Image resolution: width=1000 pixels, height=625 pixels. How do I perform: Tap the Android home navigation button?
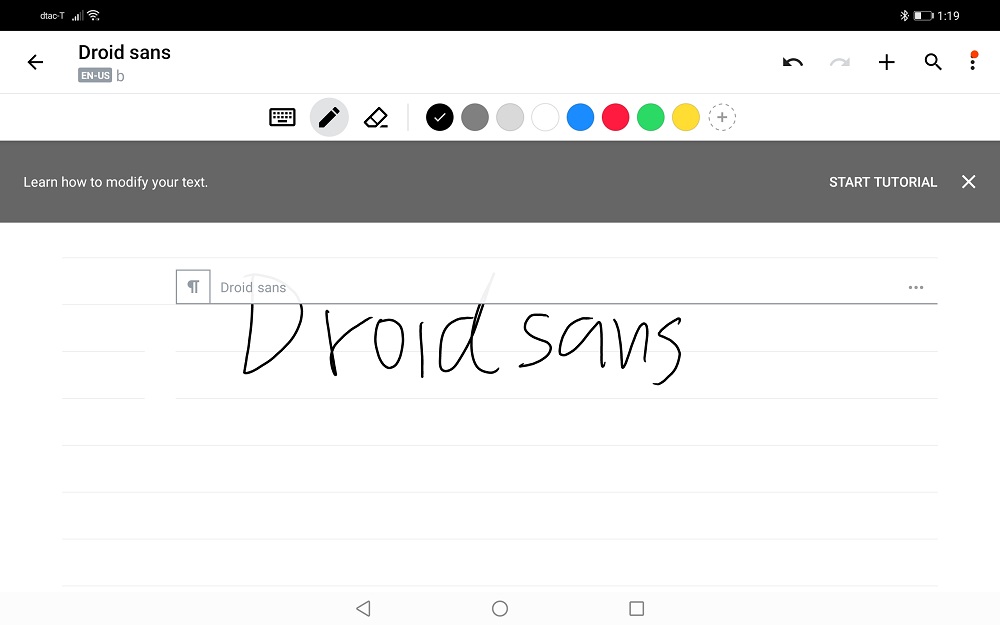500,608
